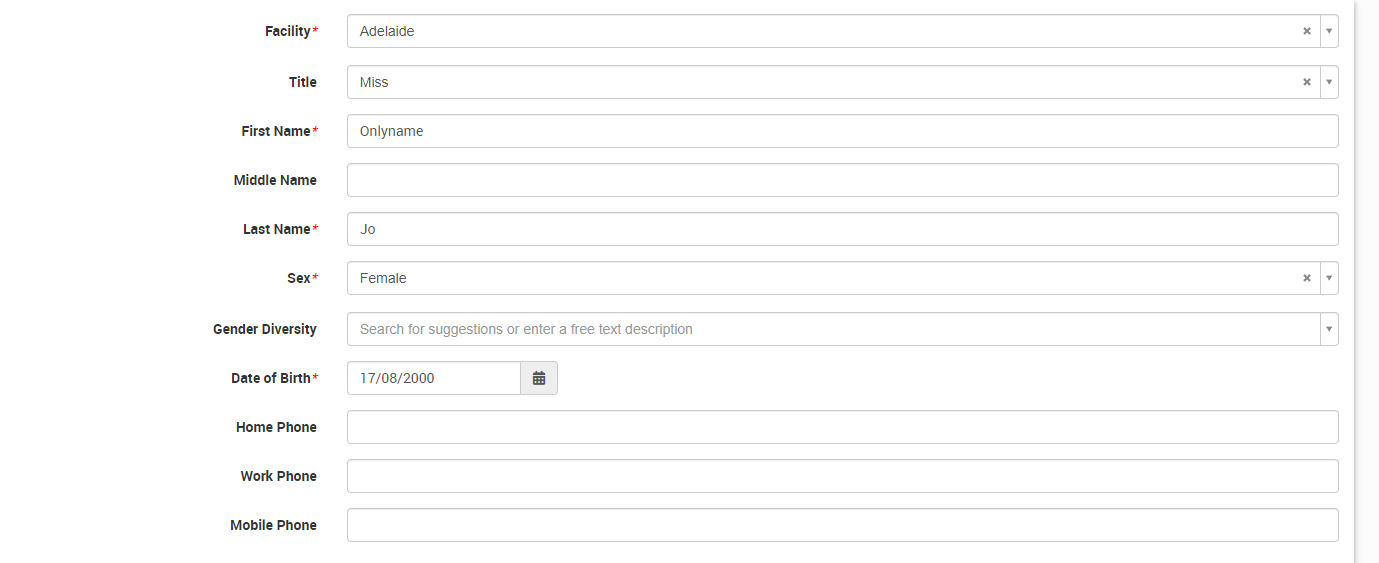Click the Date of Birth text field
This screenshot has height=563, width=1379.
click(x=433, y=378)
